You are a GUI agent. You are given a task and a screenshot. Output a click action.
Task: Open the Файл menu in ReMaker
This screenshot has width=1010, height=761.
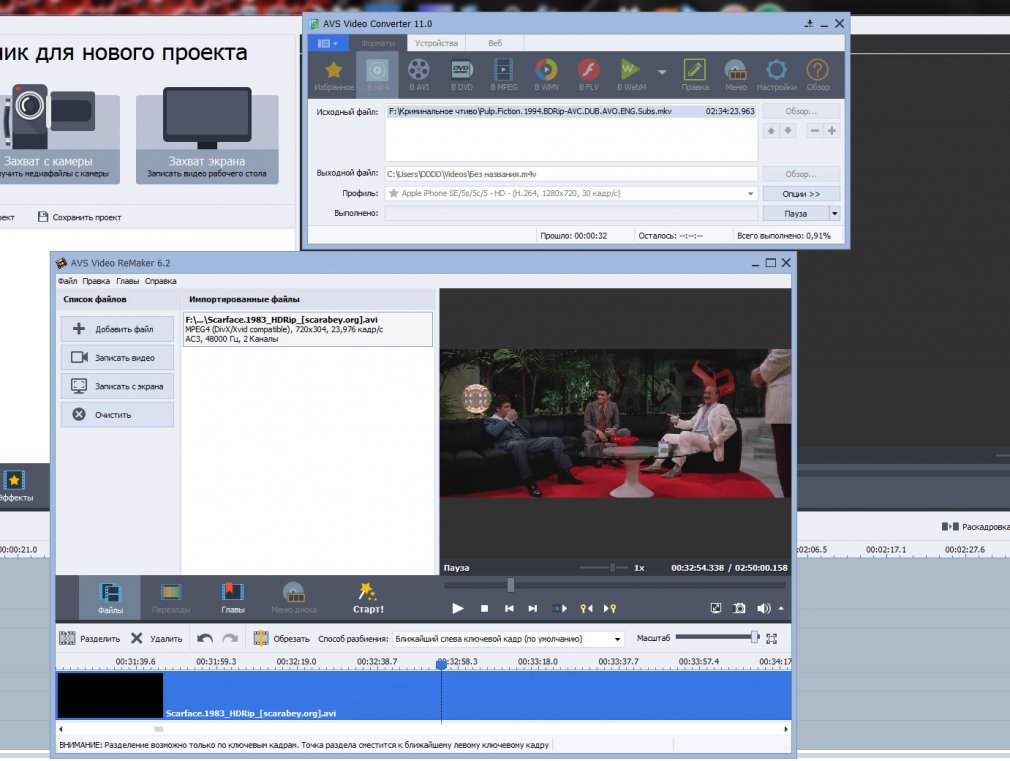point(67,281)
